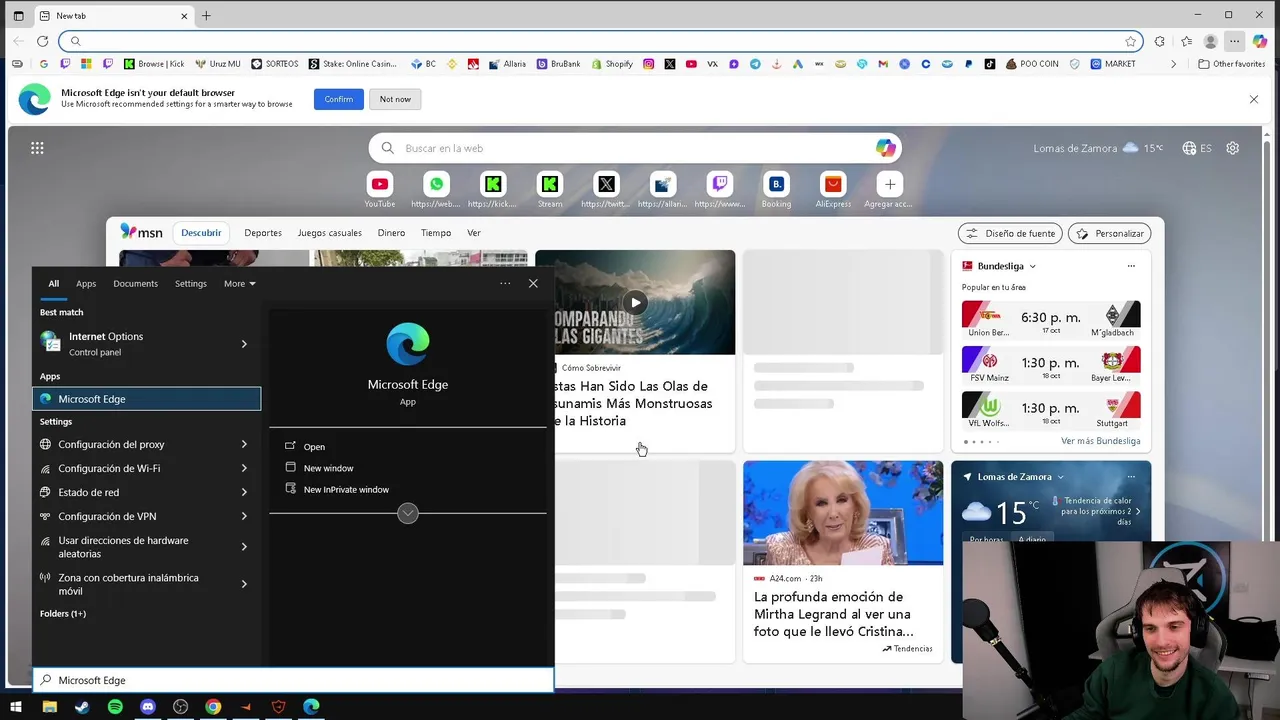Open Edge settings and more menu
The height and width of the screenshot is (720, 1280).
(x=1235, y=41)
